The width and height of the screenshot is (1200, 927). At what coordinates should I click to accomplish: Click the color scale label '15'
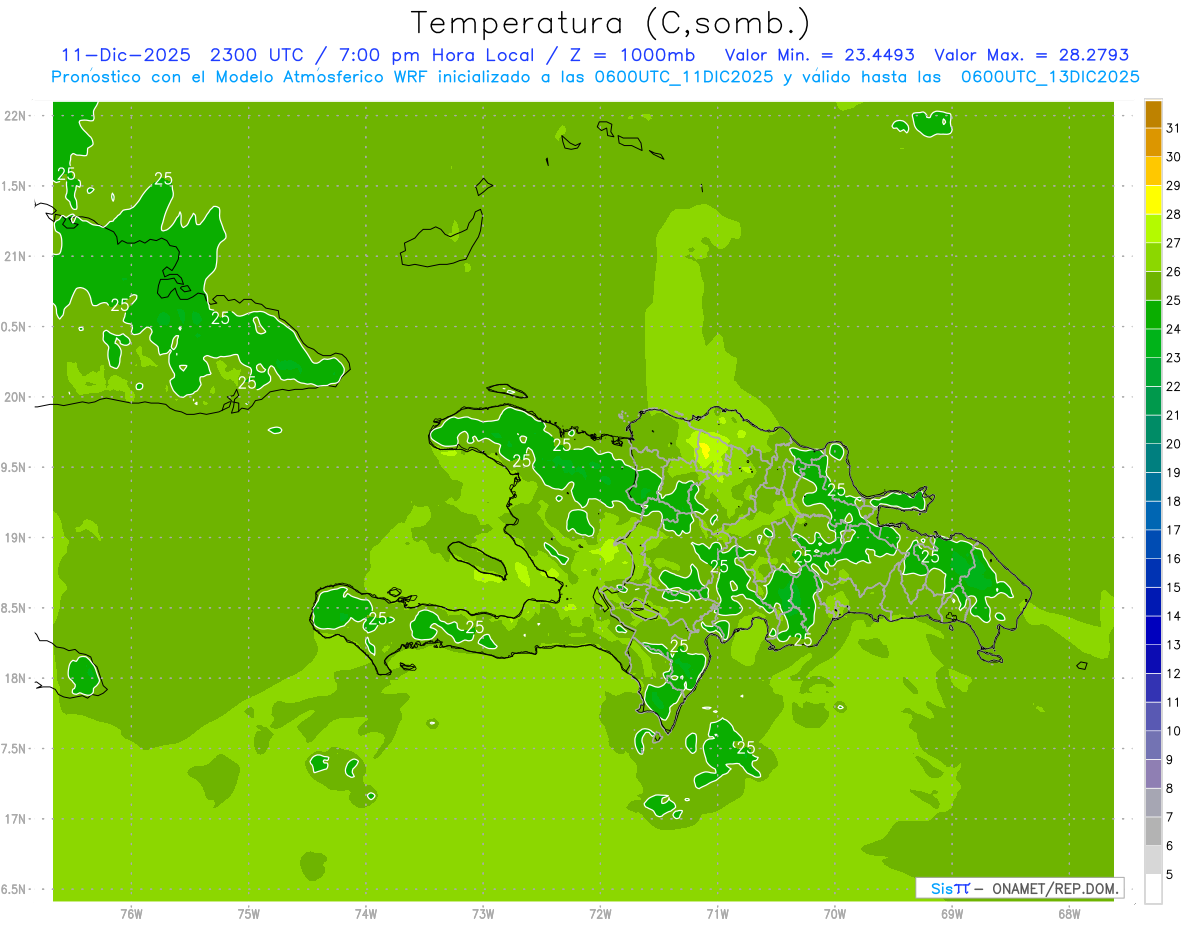point(1173,588)
